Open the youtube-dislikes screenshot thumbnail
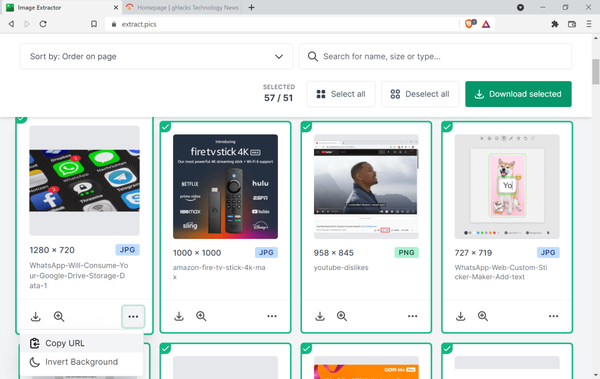The width and height of the screenshot is (600, 379). (366, 186)
